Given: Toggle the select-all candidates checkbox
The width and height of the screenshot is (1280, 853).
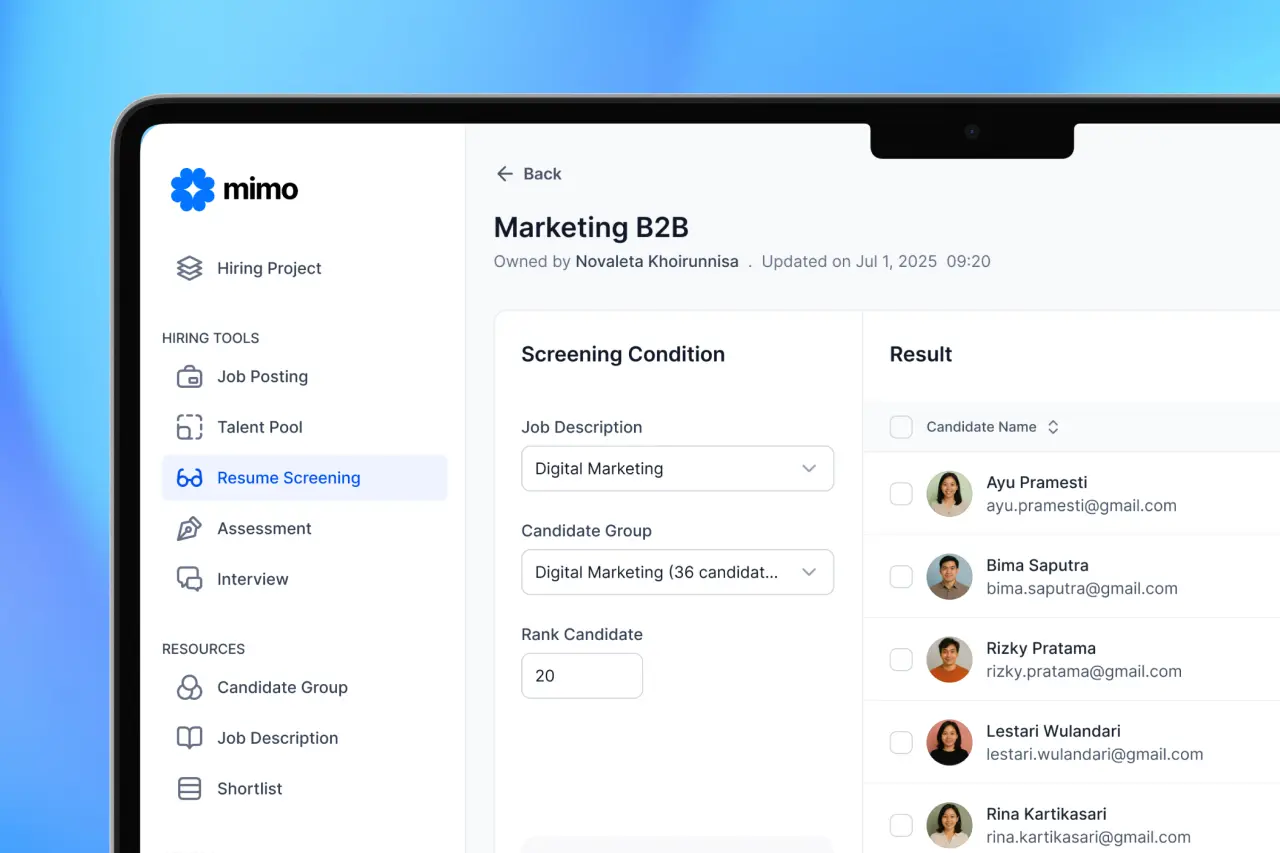Looking at the screenshot, I should [x=901, y=427].
